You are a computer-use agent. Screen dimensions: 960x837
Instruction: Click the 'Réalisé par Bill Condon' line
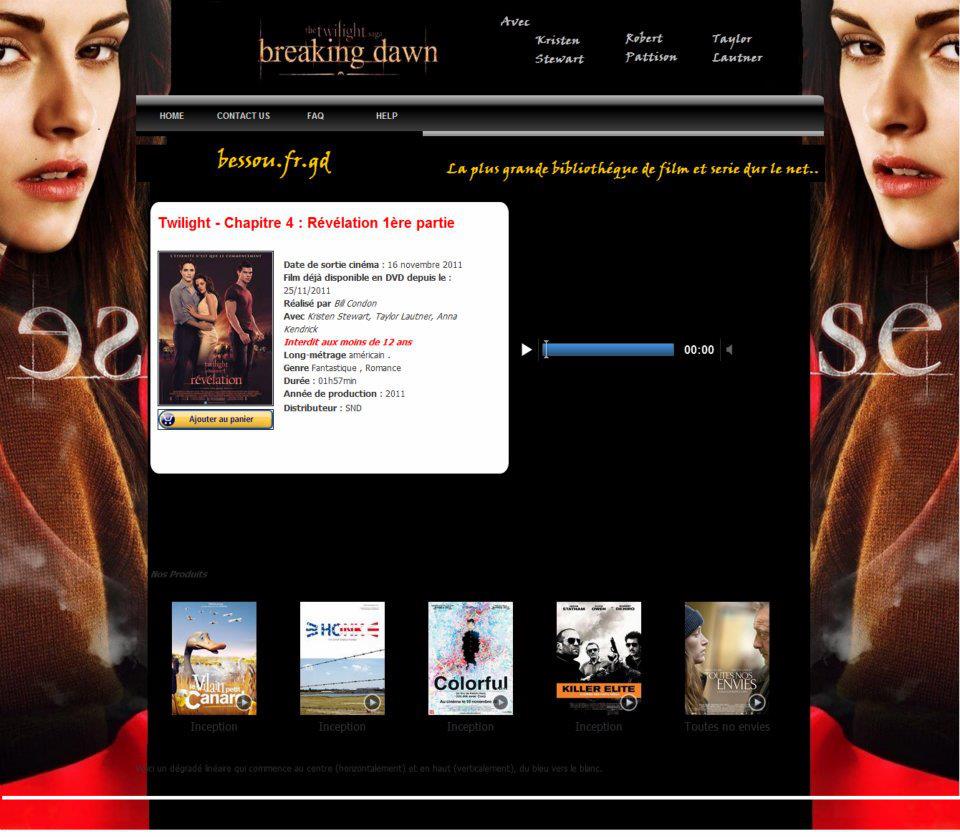click(x=330, y=304)
